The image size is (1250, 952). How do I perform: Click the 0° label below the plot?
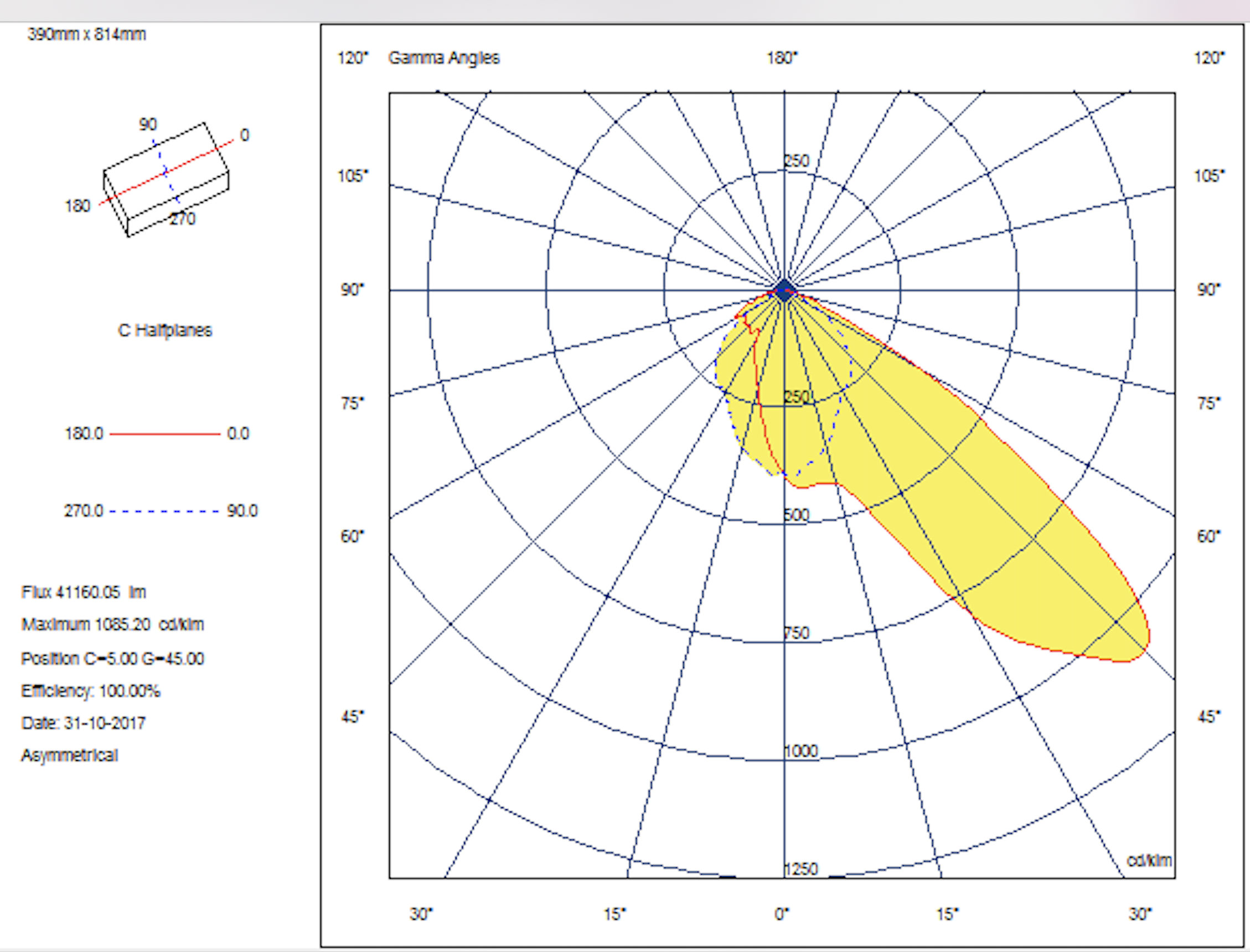[782, 914]
